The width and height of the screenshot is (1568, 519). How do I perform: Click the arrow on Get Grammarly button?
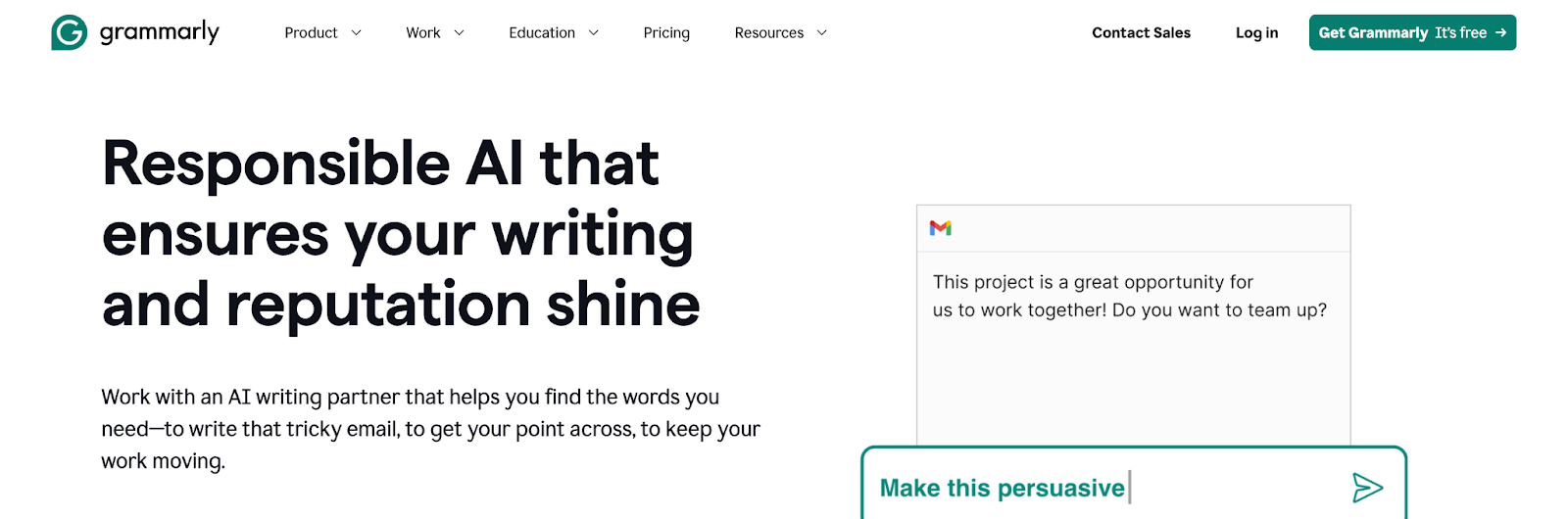click(x=1500, y=32)
